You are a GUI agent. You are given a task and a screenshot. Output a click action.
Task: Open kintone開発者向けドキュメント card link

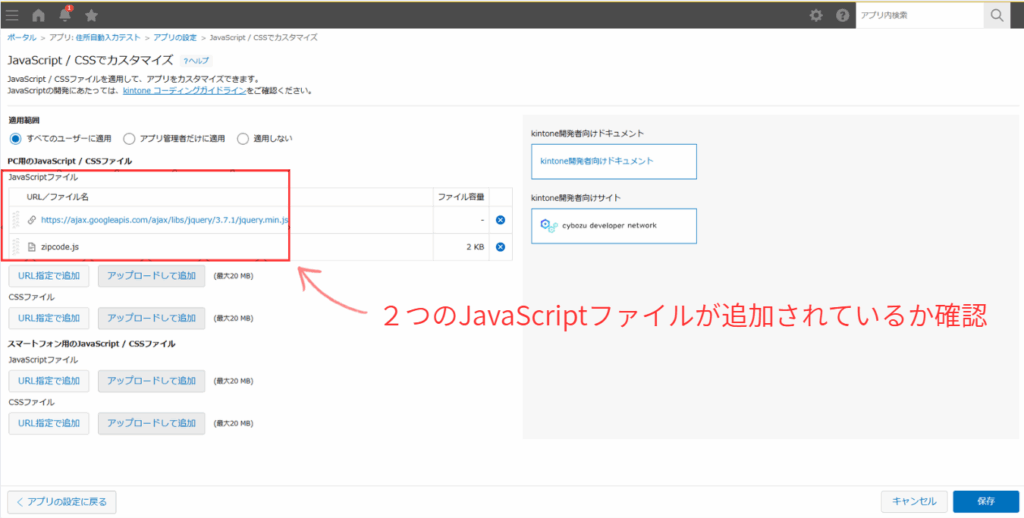pos(614,161)
